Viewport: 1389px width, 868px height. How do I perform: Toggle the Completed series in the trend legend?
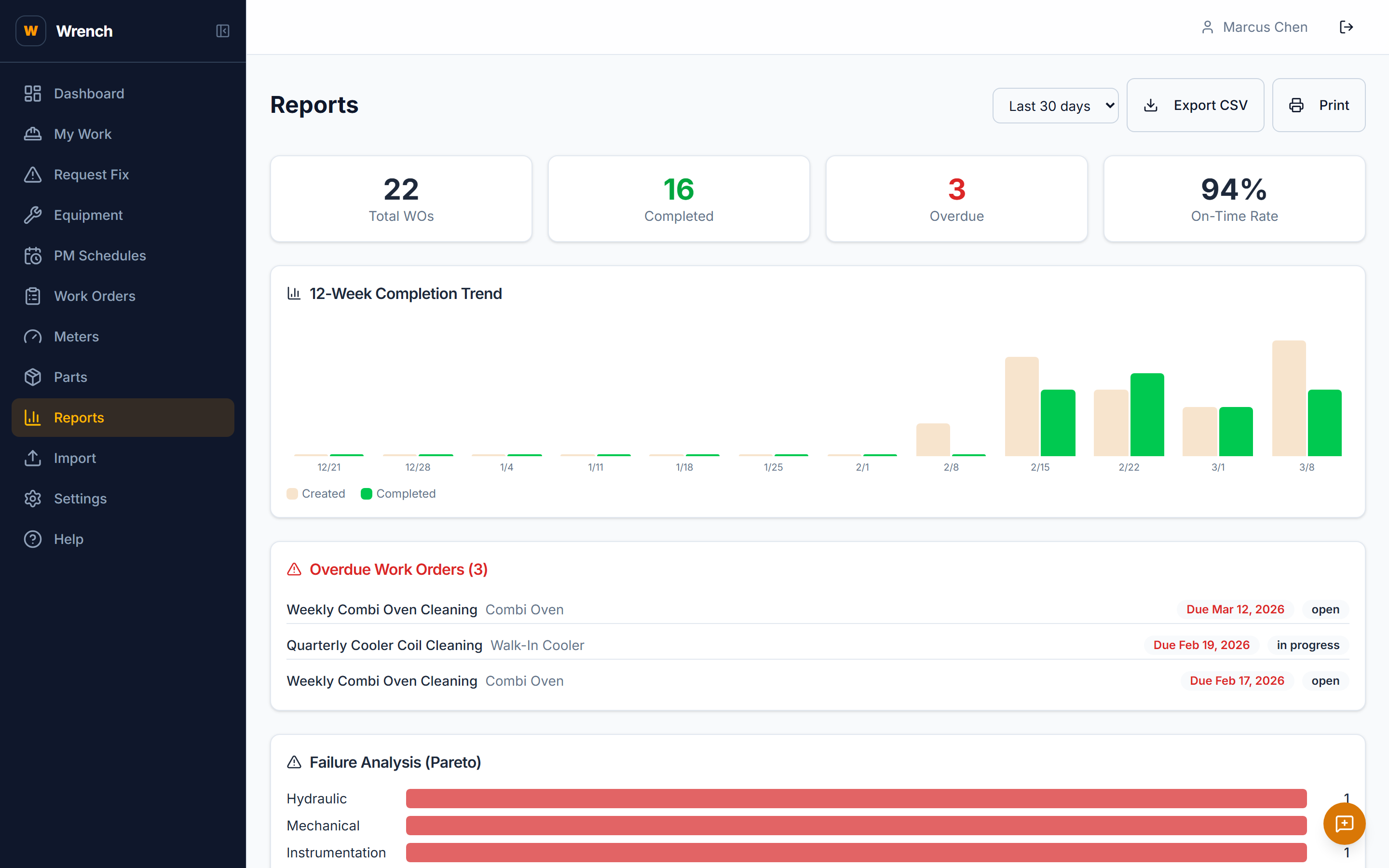coord(398,493)
